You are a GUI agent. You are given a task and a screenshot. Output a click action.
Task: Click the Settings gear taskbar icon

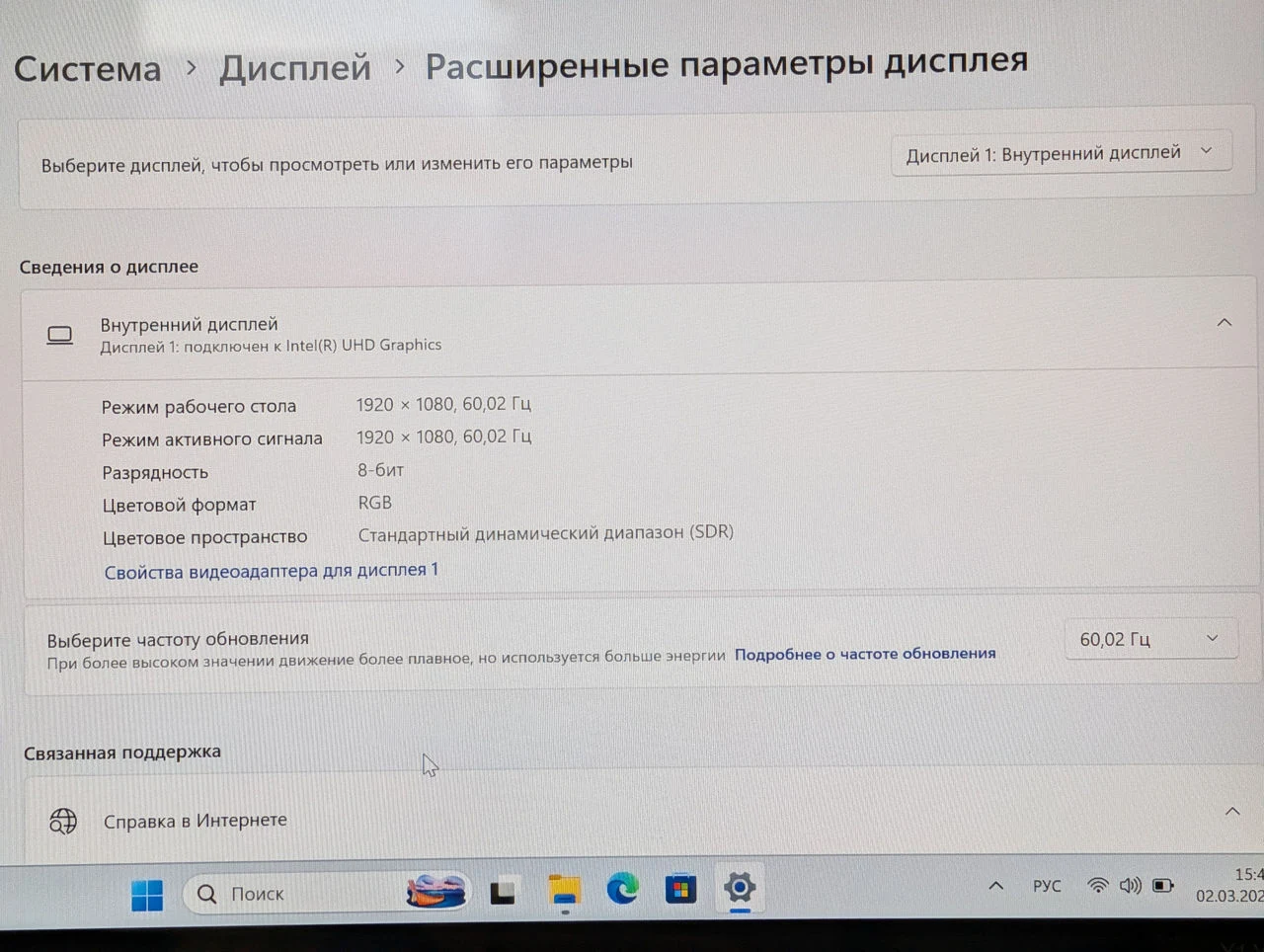740,887
